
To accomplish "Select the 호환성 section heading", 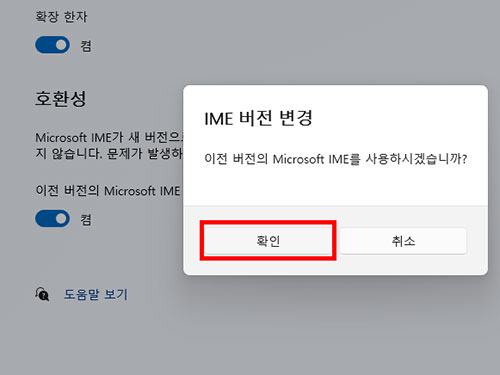I will click(61, 99).
